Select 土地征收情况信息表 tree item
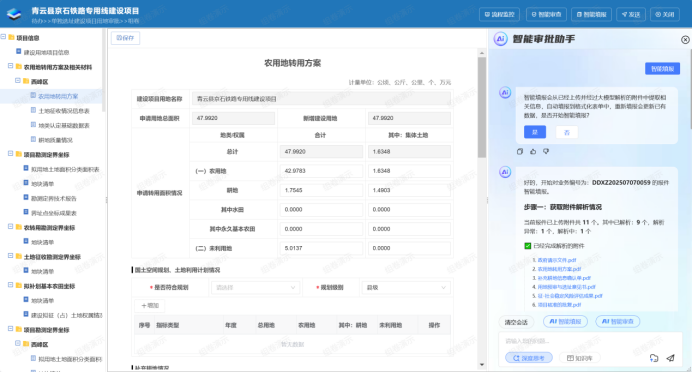Image resolution: width=693 pixels, height=372 pixels. pyautogui.click(x=64, y=111)
